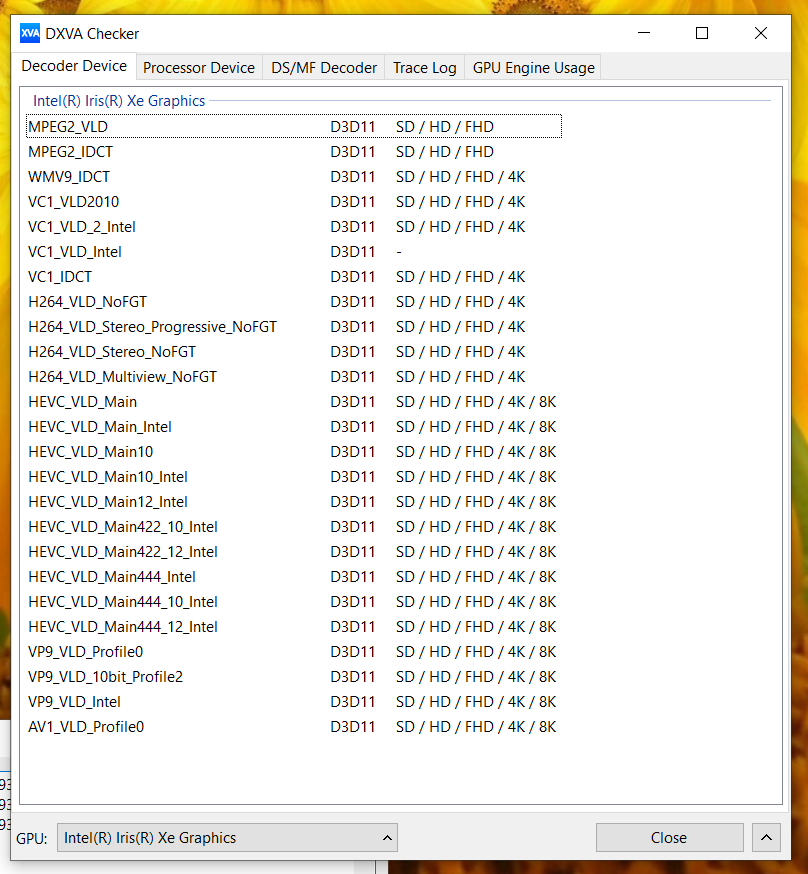Switch to the GPU Engine Usage tab
The width and height of the screenshot is (808, 874).
point(533,67)
